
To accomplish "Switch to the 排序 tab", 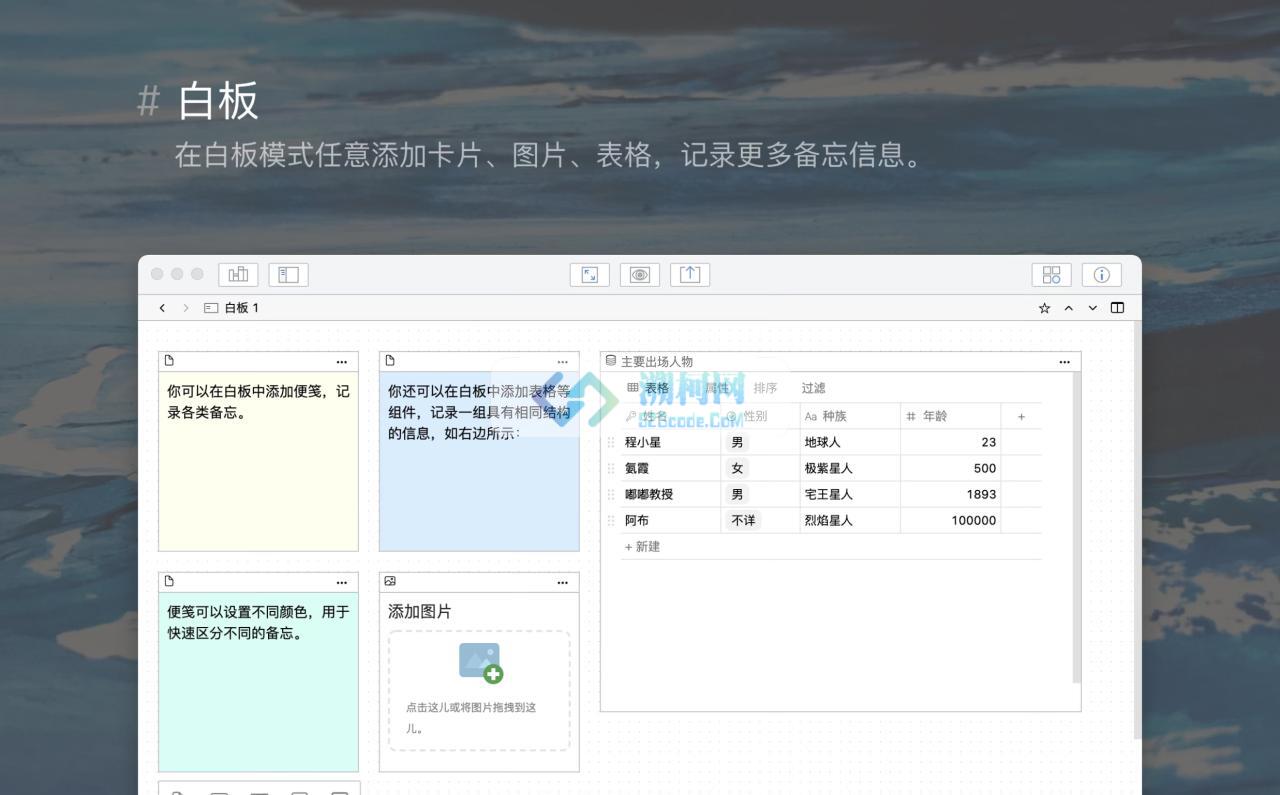I will click(765, 388).
